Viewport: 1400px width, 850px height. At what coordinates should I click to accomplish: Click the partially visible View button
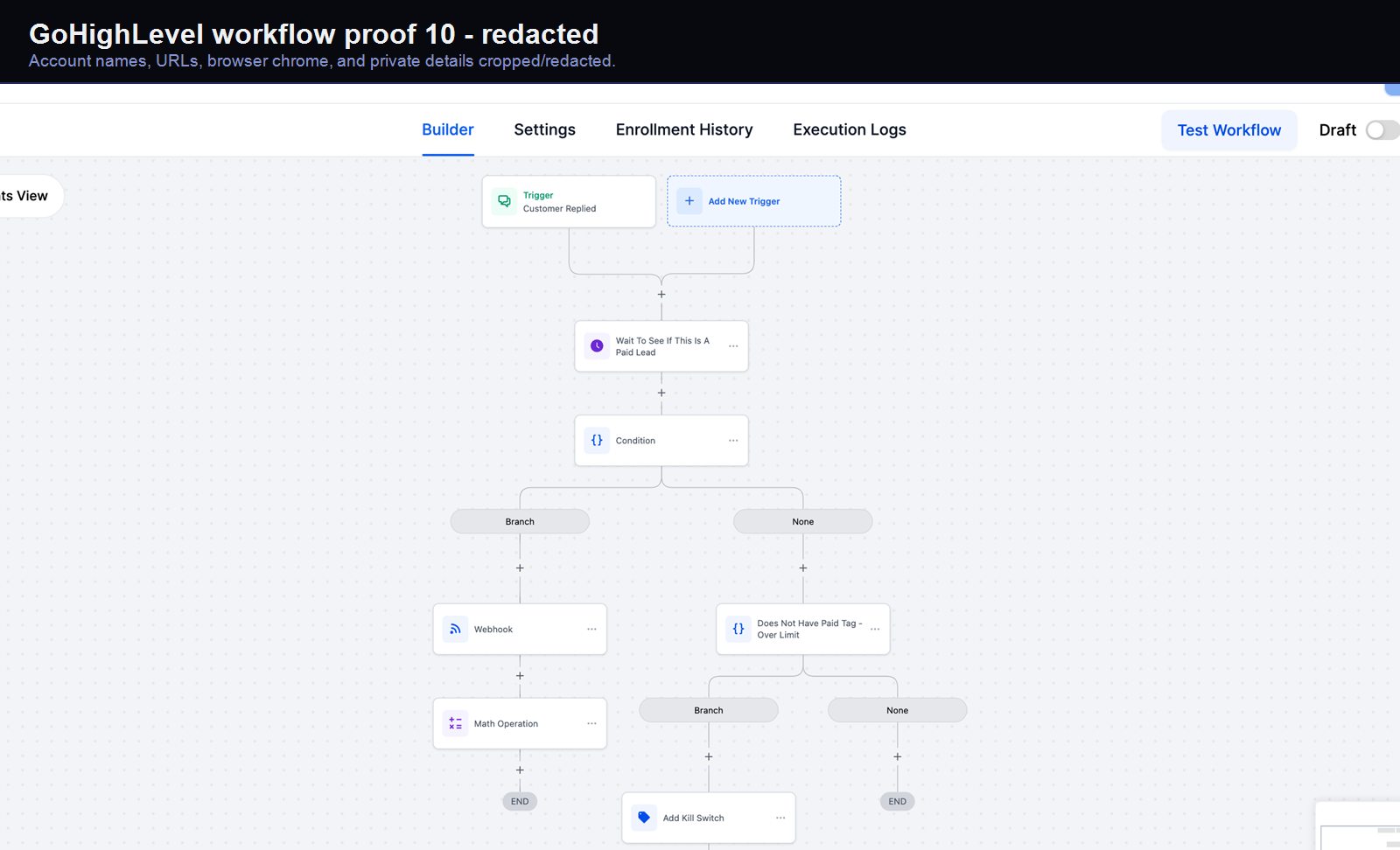[31, 196]
